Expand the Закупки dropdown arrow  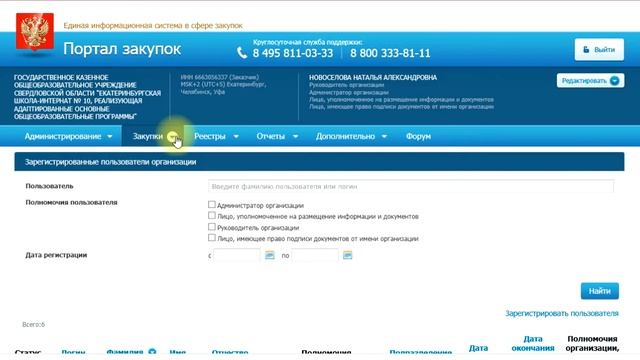[x=173, y=137]
